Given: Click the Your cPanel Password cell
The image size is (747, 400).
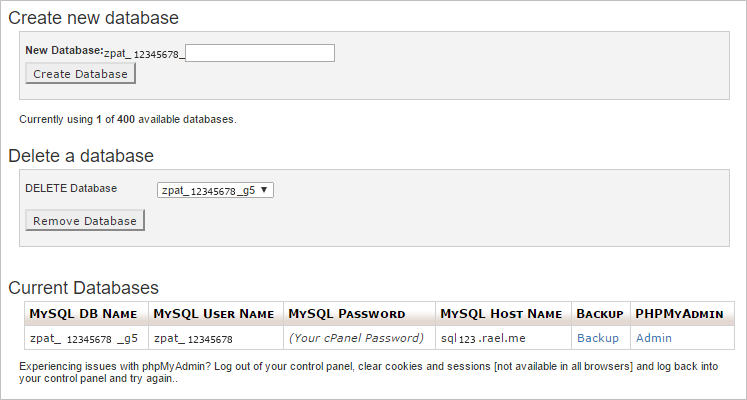Looking at the screenshot, I should tap(356, 338).
